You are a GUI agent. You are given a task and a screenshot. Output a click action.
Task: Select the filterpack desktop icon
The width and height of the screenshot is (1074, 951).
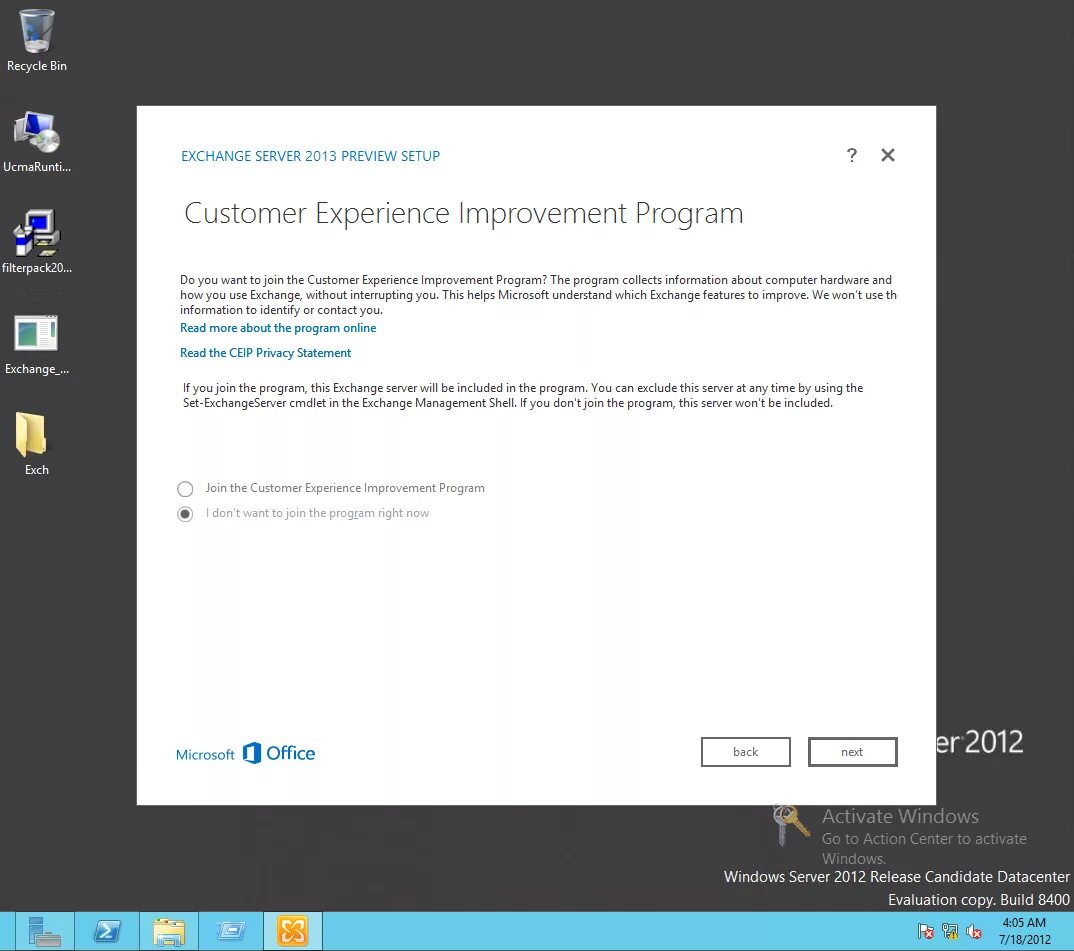(36, 243)
